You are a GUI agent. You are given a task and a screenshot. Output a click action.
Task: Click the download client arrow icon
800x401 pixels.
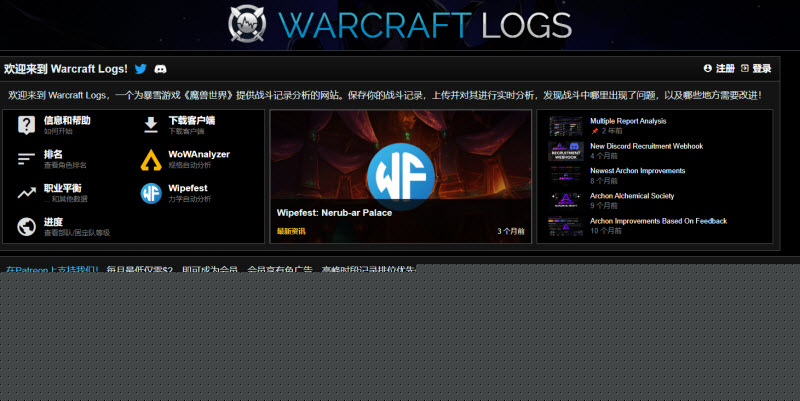151,125
